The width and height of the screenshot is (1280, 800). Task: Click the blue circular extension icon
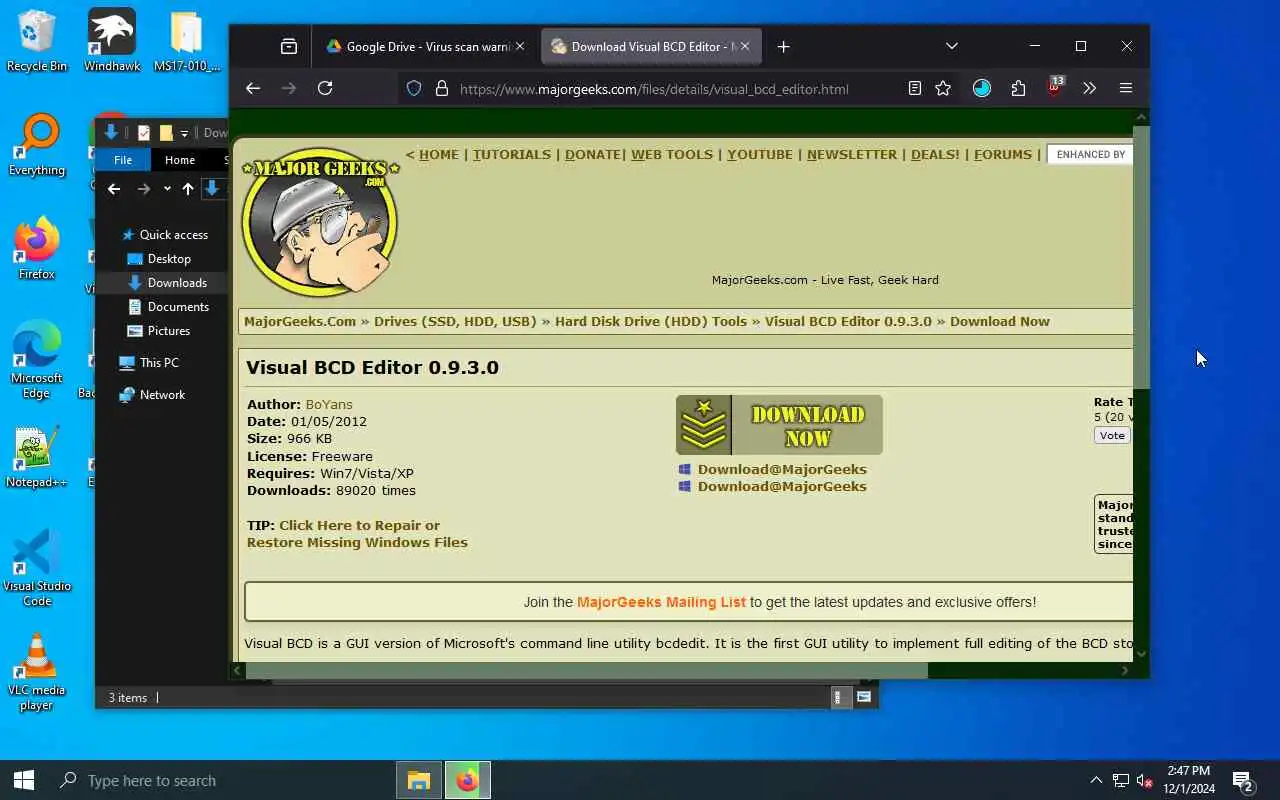[982, 88]
